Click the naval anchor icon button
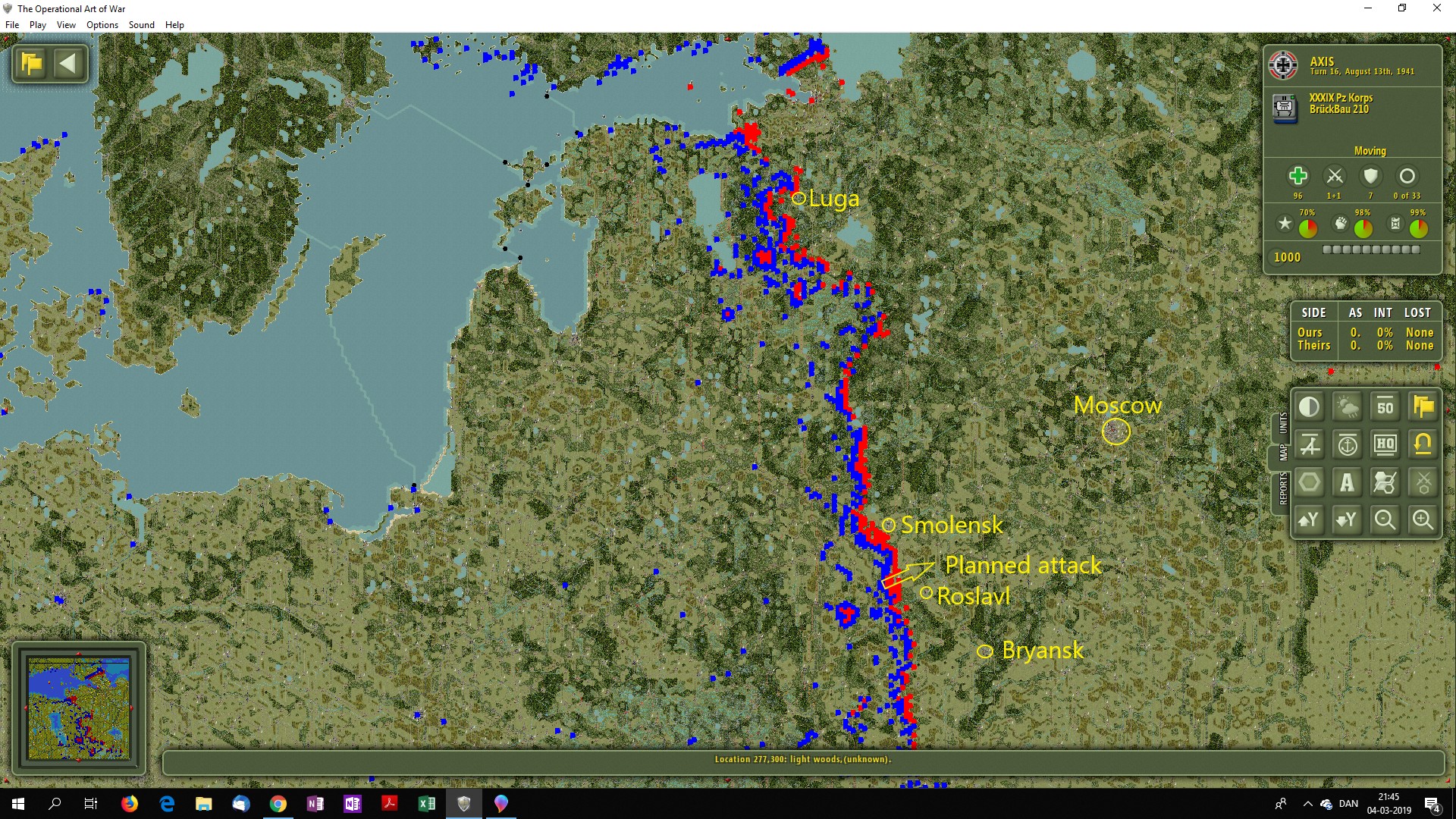1456x819 pixels. click(x=1348, y=444)
